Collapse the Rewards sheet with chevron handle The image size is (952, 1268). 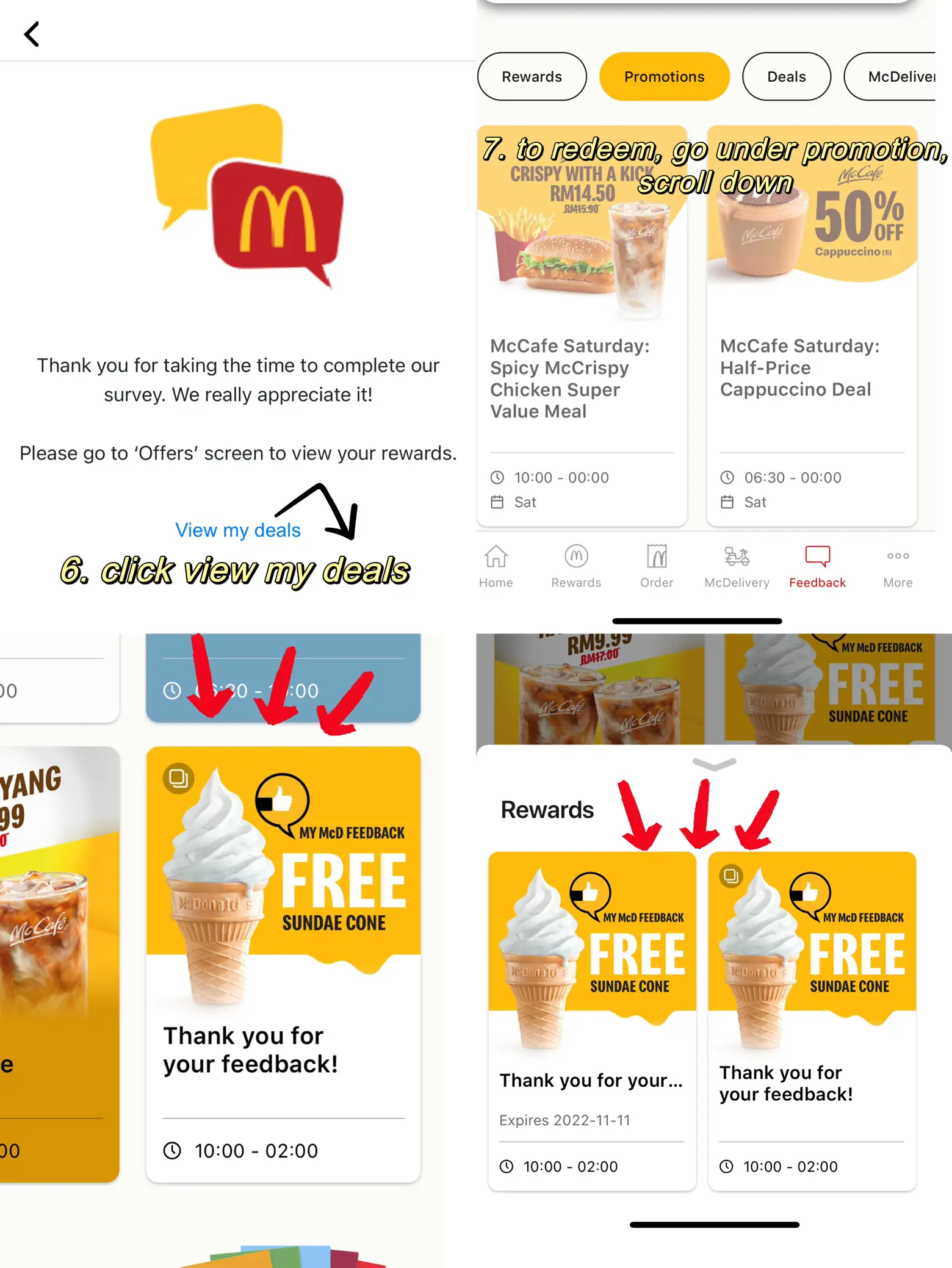coord(714,763)
